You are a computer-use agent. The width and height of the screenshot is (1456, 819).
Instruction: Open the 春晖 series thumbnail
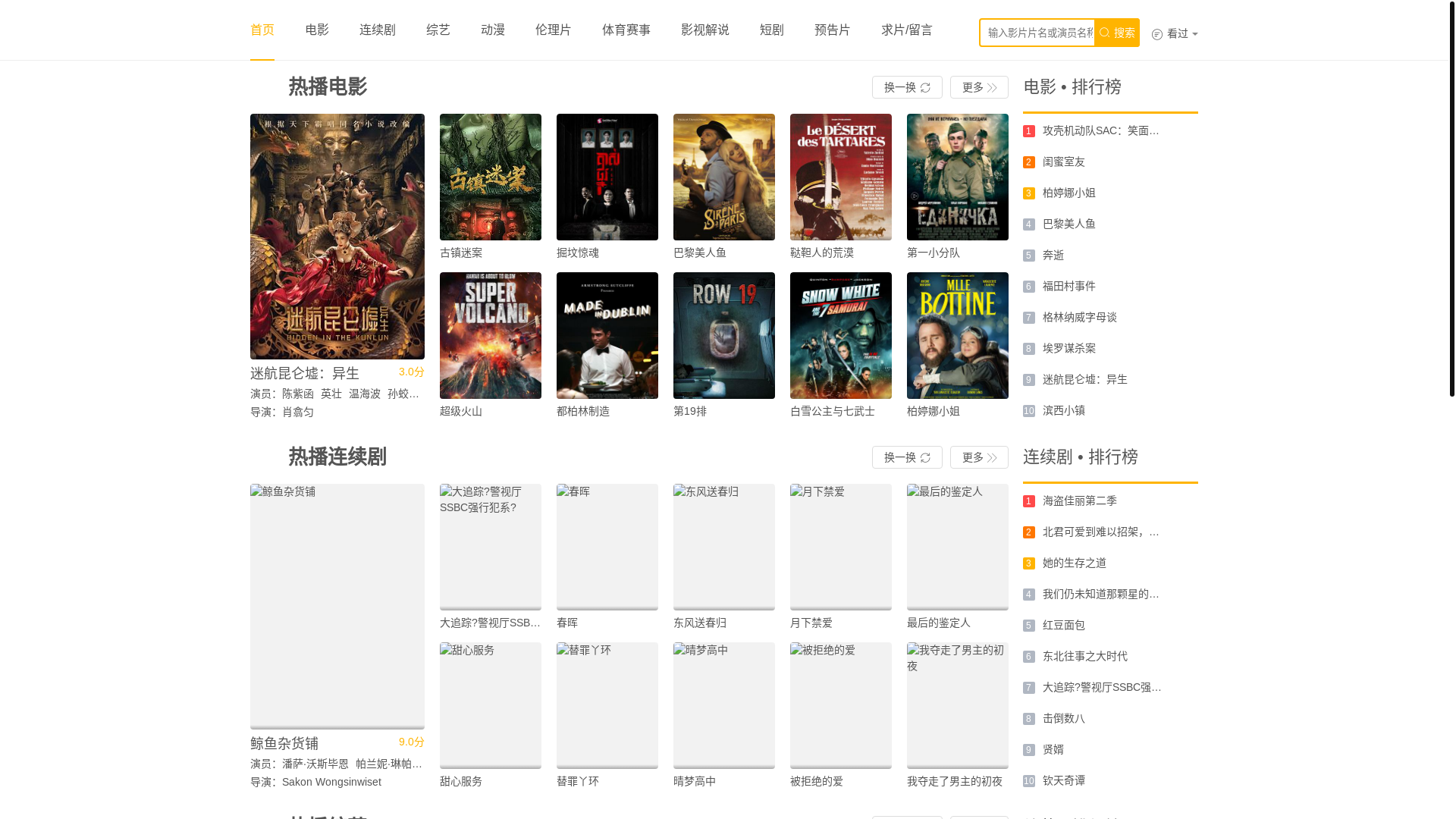pyautogui.click(x=607, y=547)
